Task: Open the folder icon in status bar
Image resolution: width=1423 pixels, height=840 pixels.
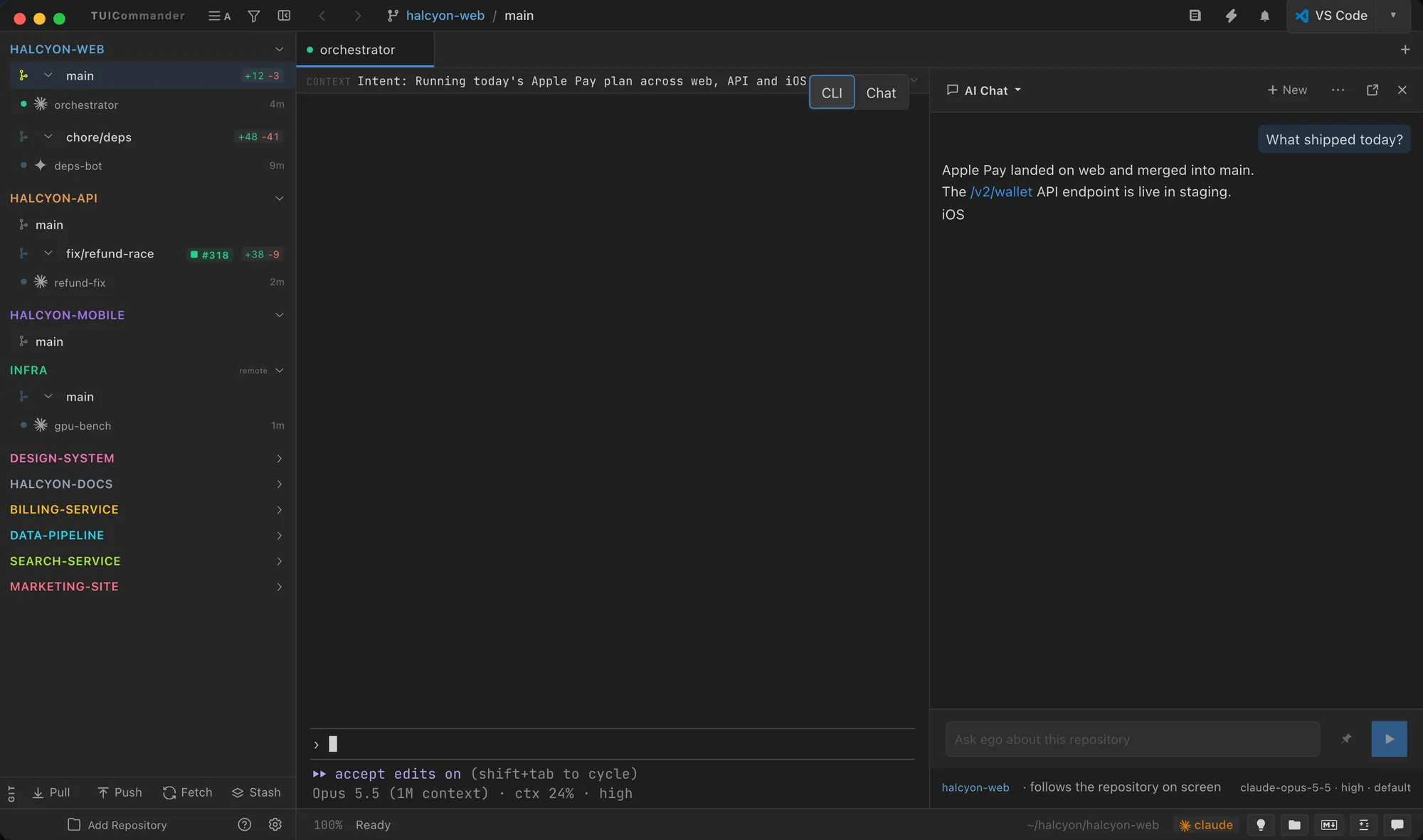Action: [x=1295, y=825]
